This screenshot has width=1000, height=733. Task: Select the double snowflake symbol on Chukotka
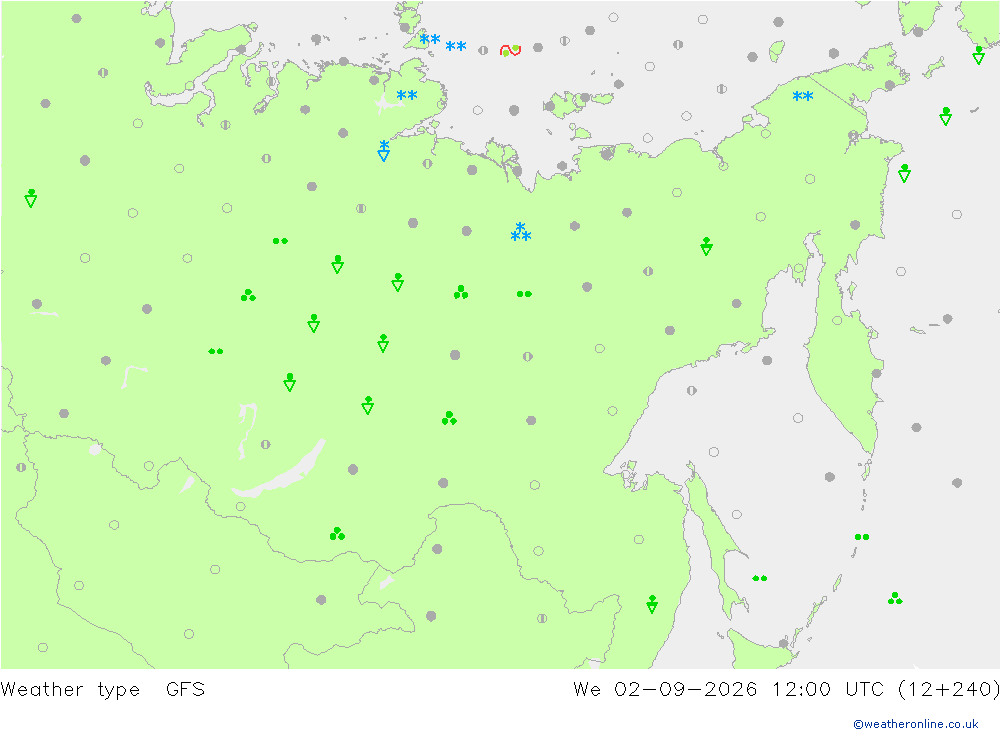pos(802,96)
